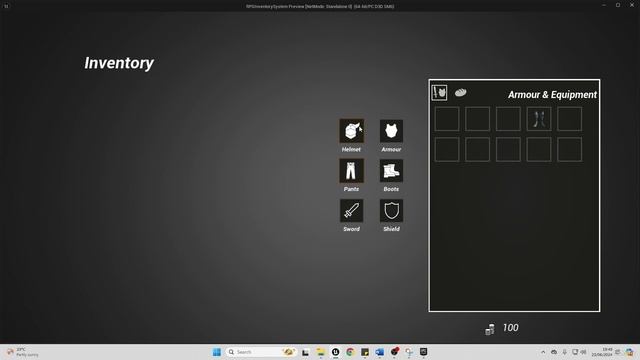The image size is (640, 360).
Task: Switch to the food items inventory tab
Action: click(460, 93)
